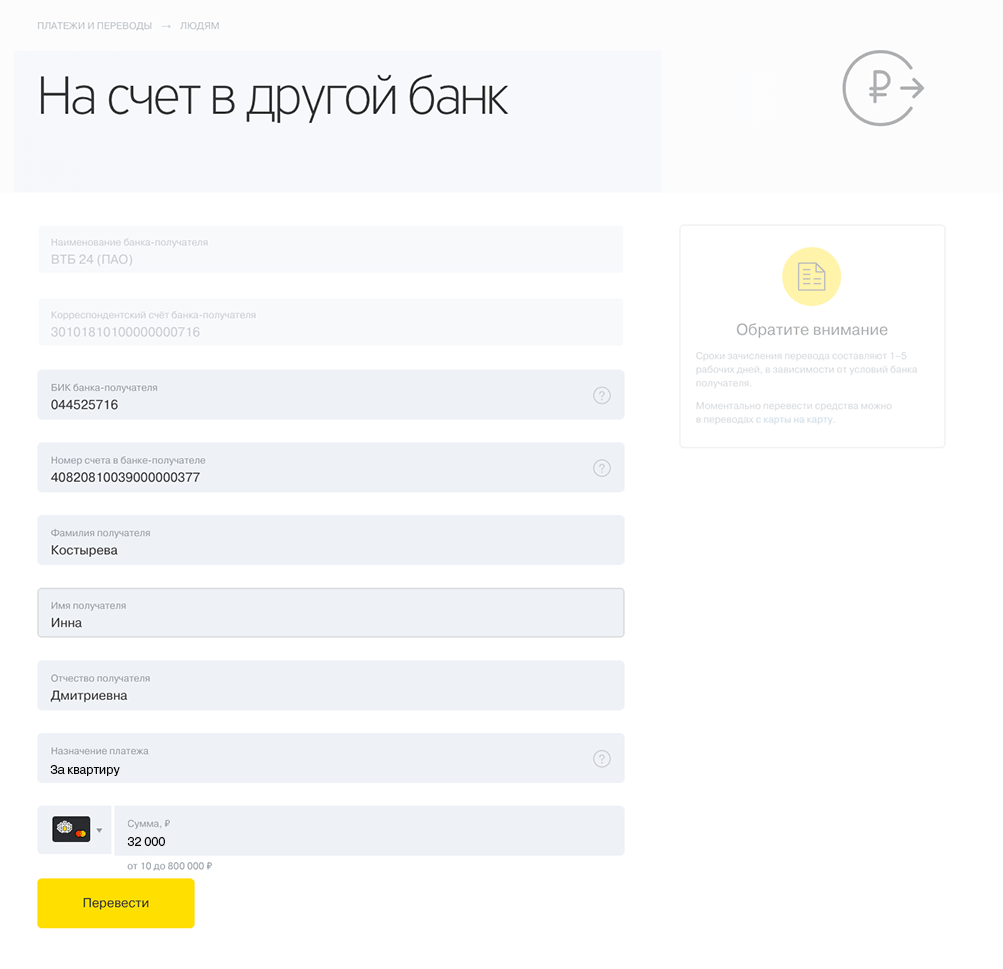Image resolution: width=1003 pixels, height=969 pixels.
Task: Focus the Отчество получателя field
Action: tap(331, 685)
